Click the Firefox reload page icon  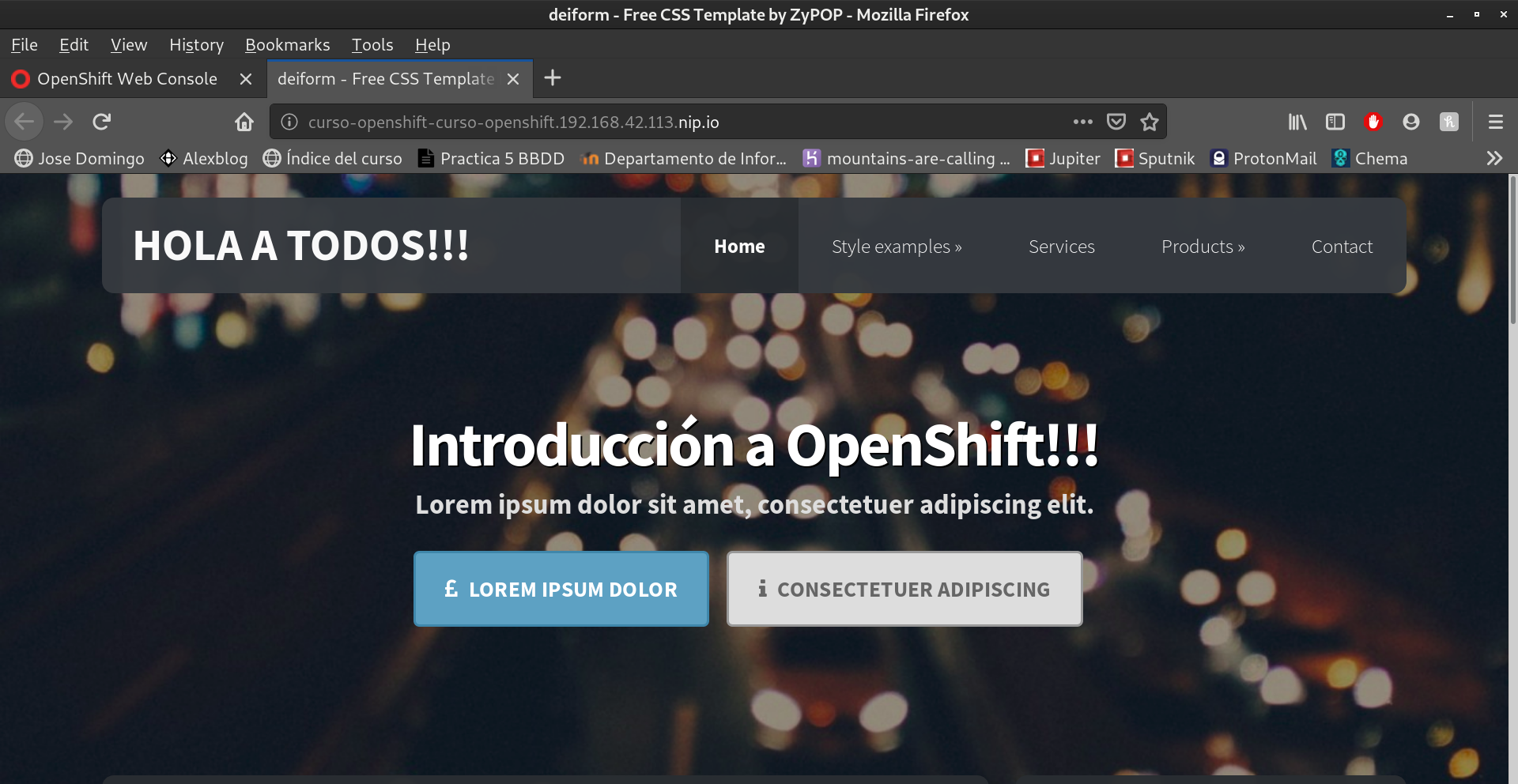(101, 122)
